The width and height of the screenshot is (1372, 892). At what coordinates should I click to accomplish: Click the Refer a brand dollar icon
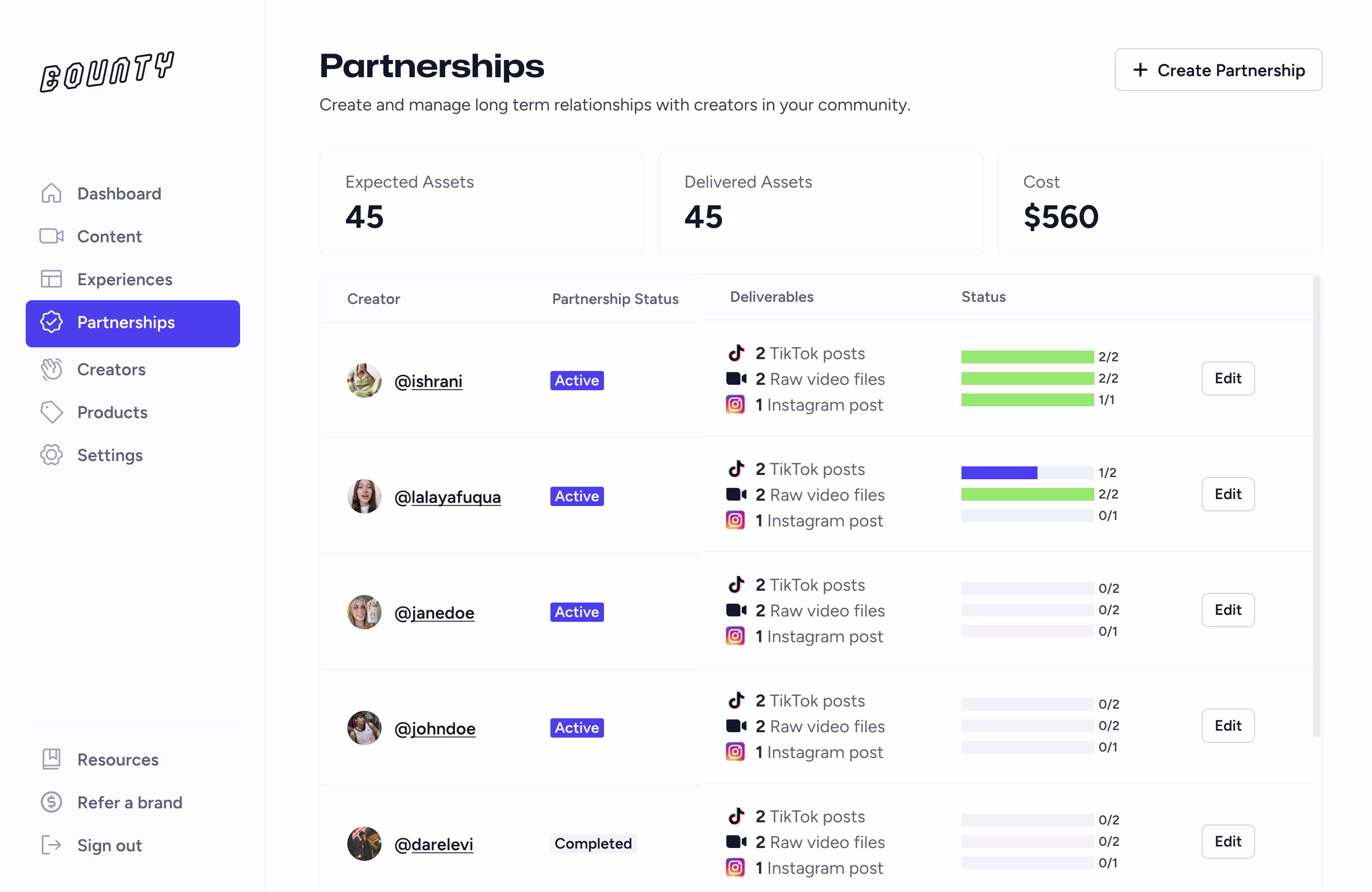click(x=51, y=802)
